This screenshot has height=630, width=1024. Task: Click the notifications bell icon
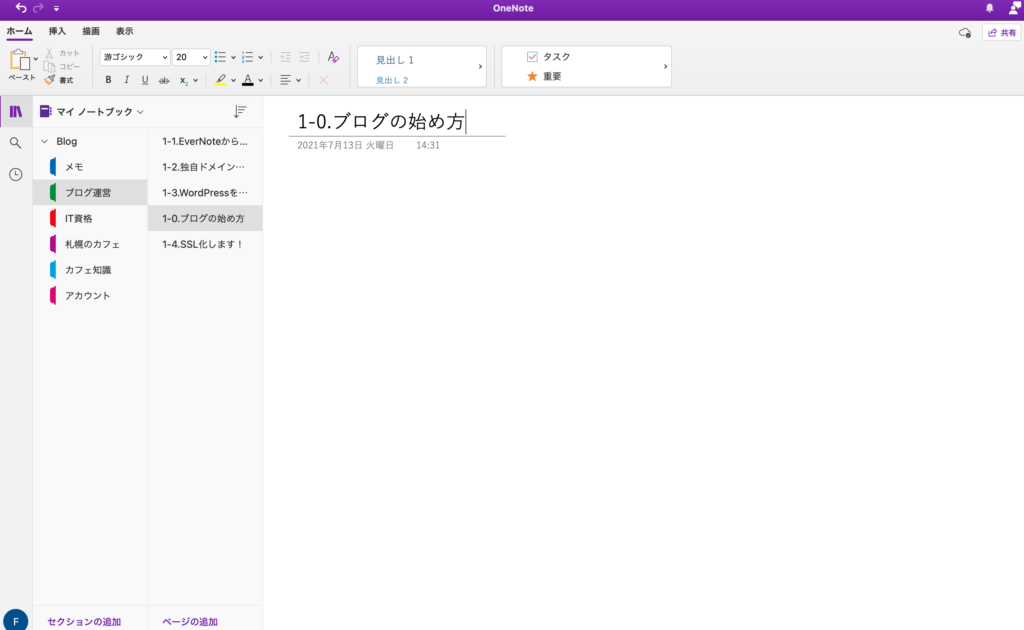pos(989,8)
